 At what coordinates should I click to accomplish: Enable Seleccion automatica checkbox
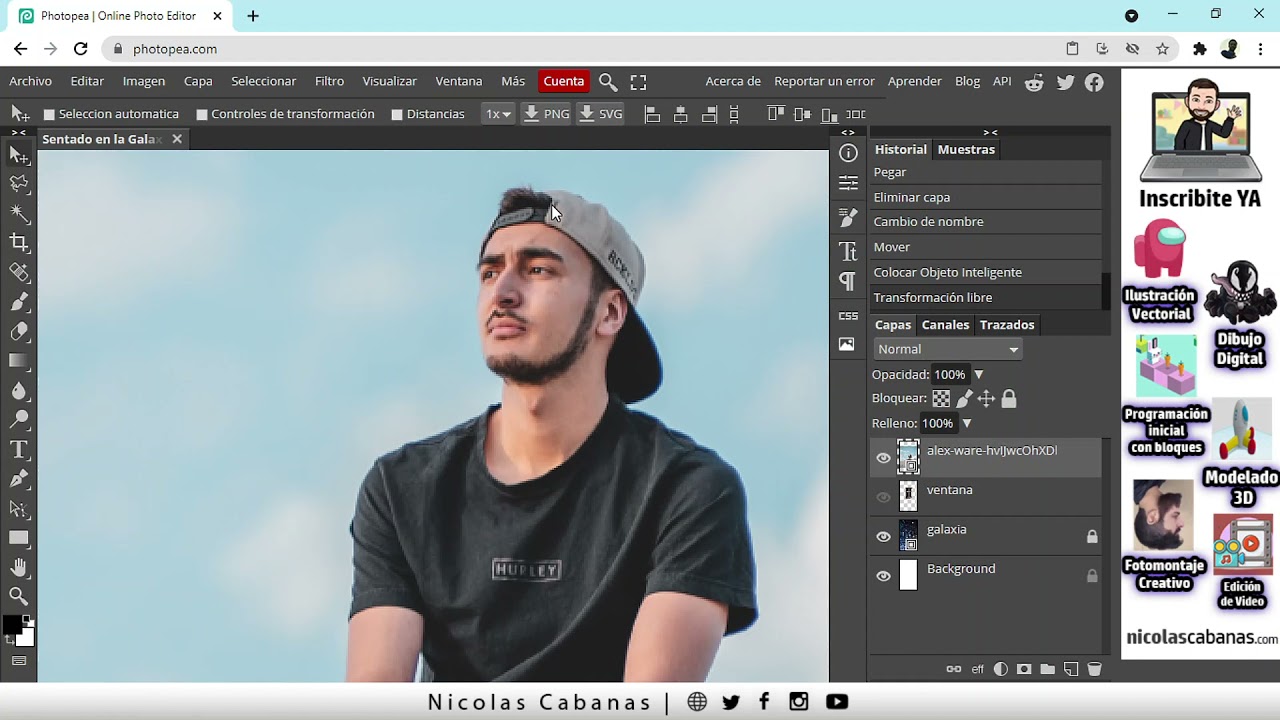point(49,115)
